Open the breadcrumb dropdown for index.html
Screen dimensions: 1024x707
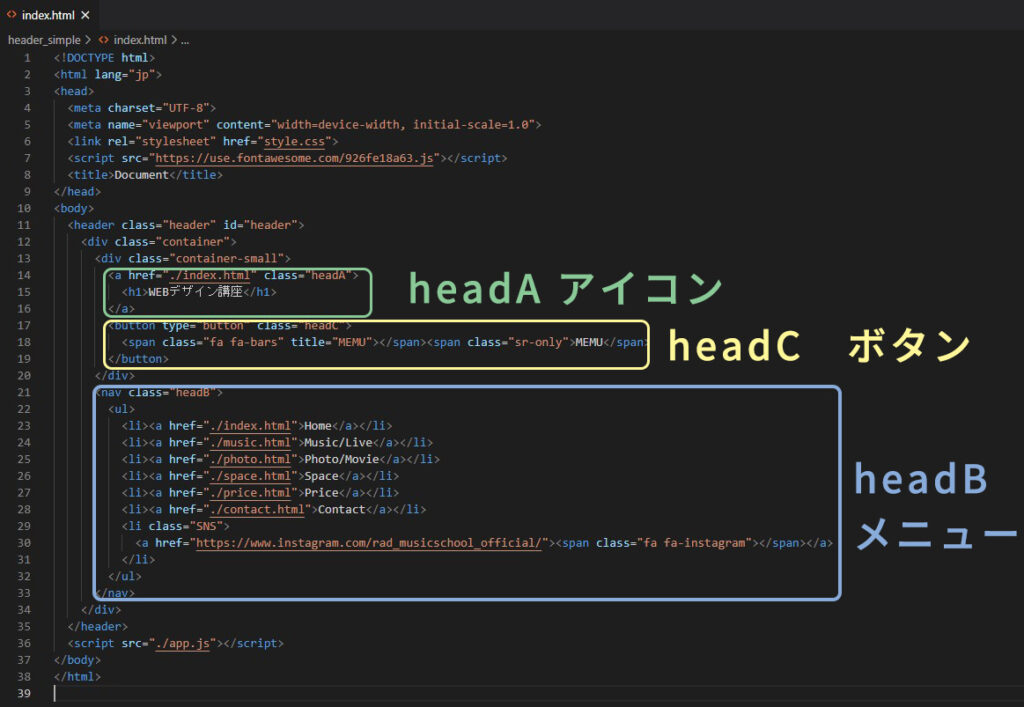pos(140,39)
